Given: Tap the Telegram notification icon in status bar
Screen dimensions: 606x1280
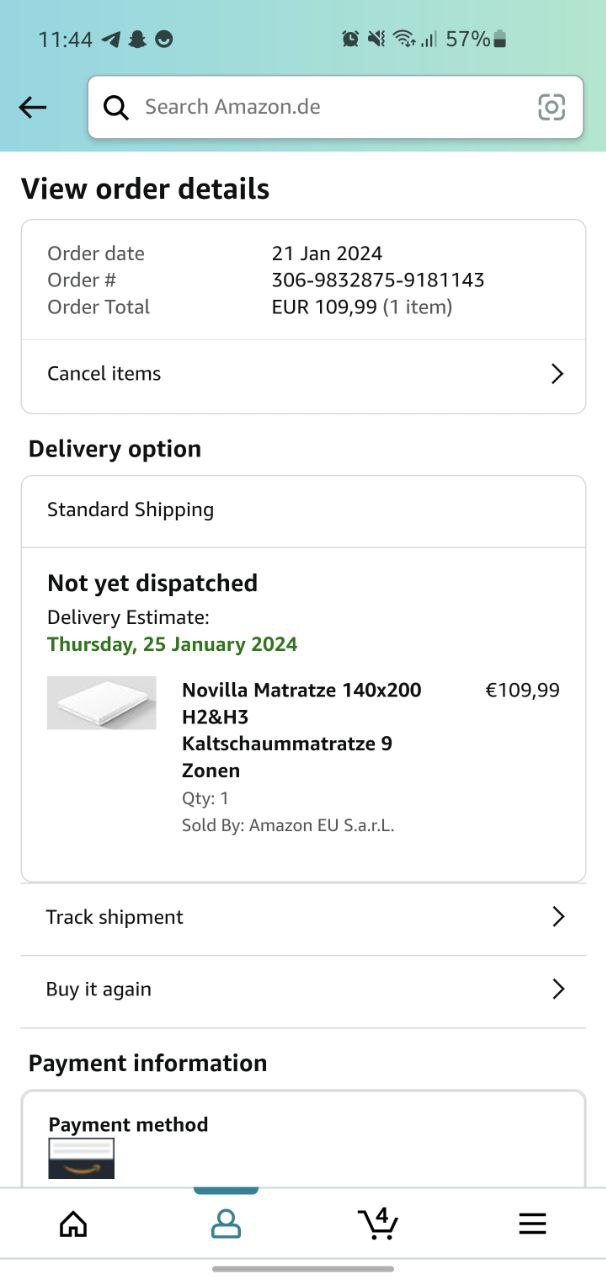Looking at the screenshot, I should 111,40.
